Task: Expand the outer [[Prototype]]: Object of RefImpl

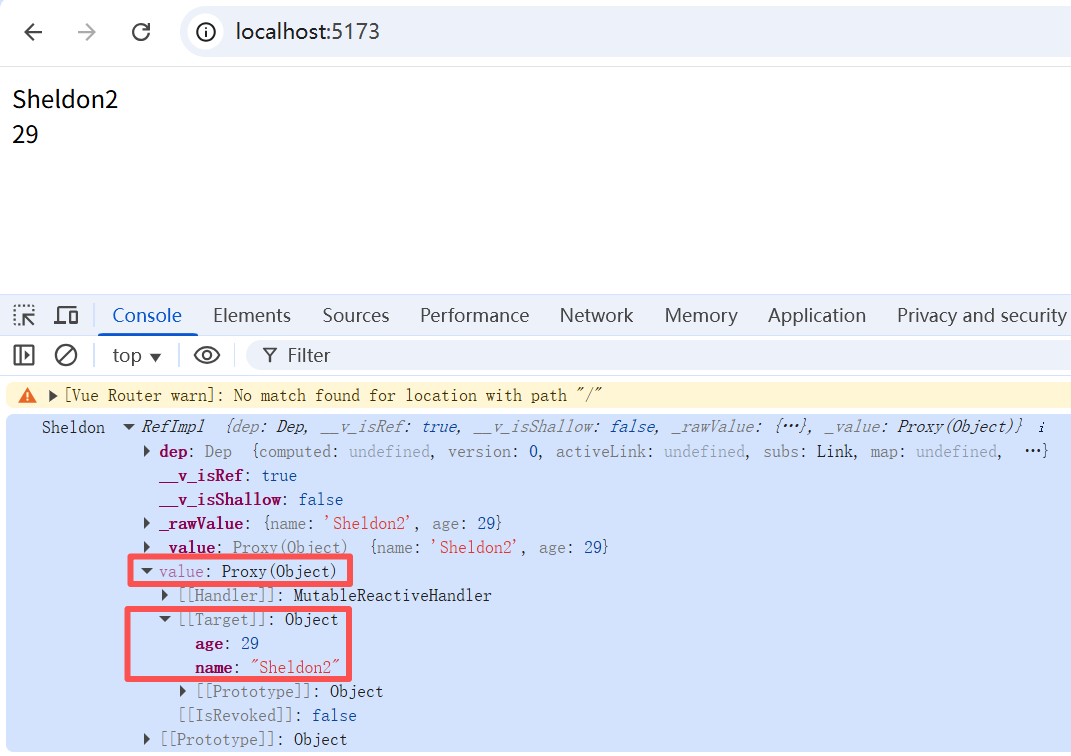Action: (146, 739)
